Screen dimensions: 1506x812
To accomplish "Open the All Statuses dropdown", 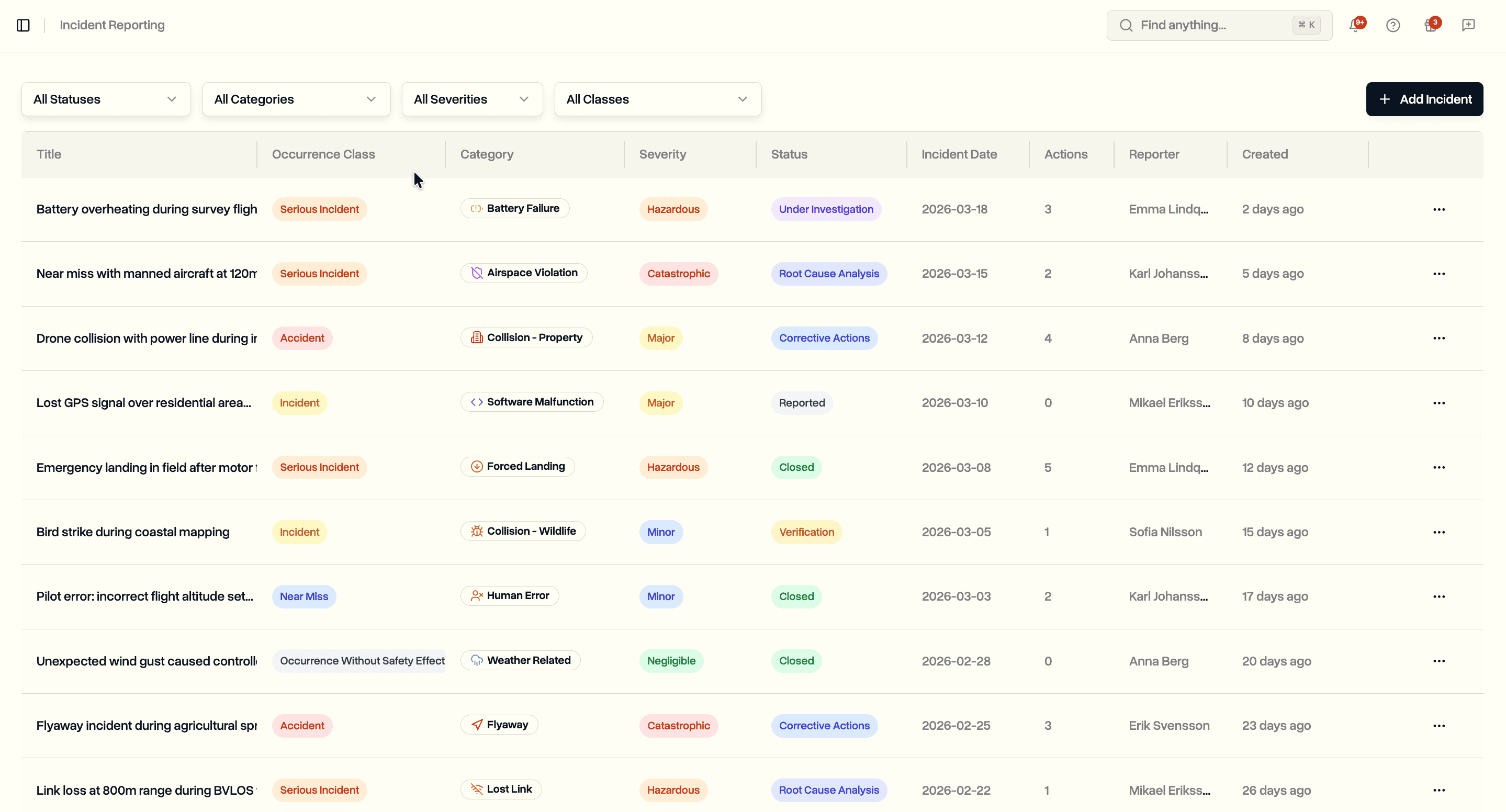I will coord(105,99).
